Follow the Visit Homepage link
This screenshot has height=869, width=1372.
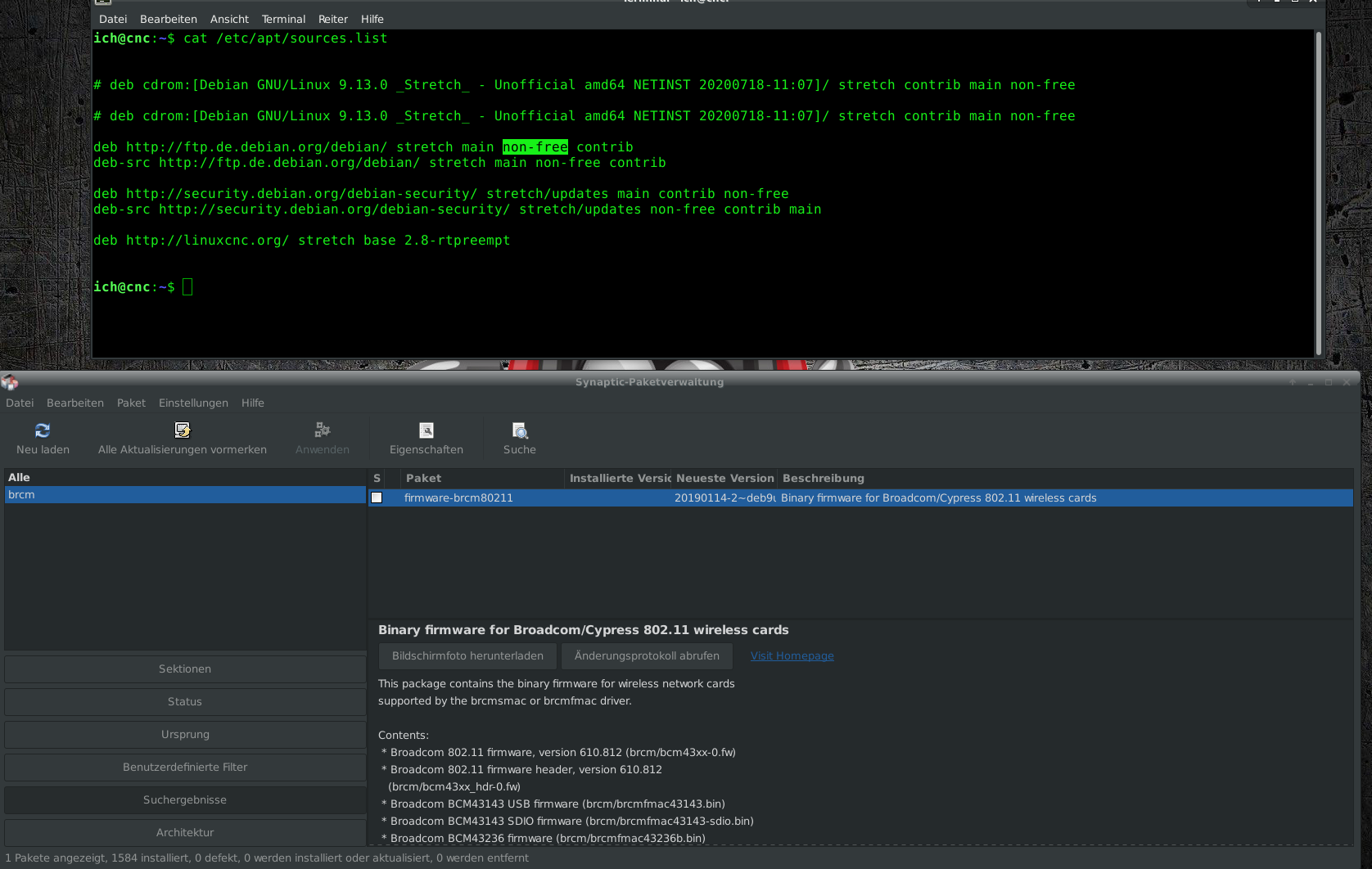point(792,655)
